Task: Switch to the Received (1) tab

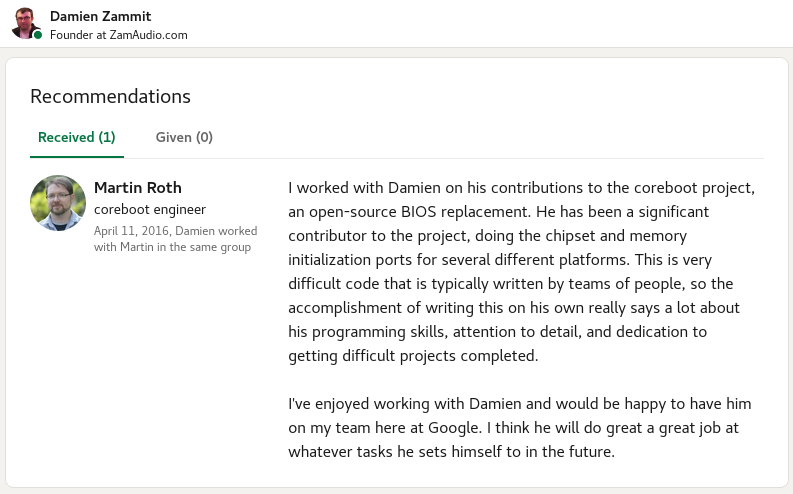Action: coord(77,137)
